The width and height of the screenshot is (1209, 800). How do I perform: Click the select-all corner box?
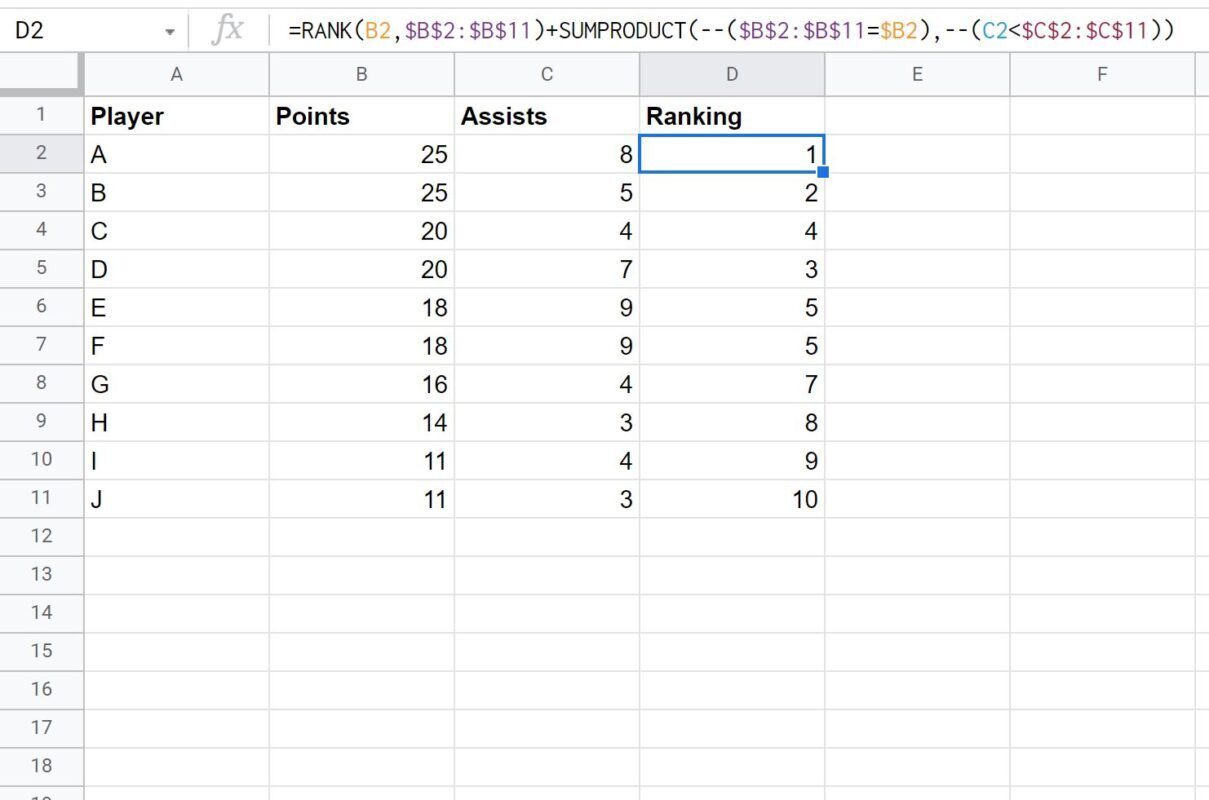coord(41,74)
